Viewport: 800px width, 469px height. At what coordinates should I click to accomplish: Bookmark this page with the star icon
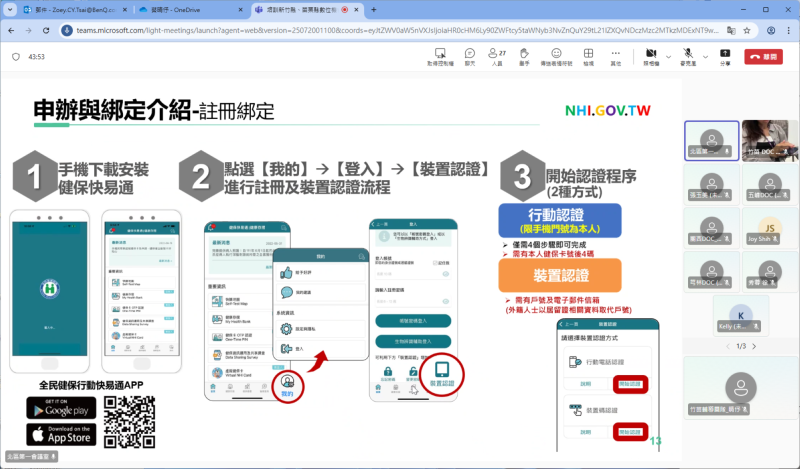(x=747, y=31)
